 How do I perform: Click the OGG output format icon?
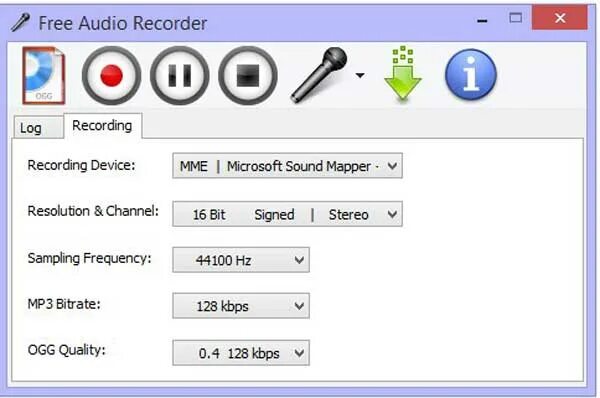click(44, 75)
